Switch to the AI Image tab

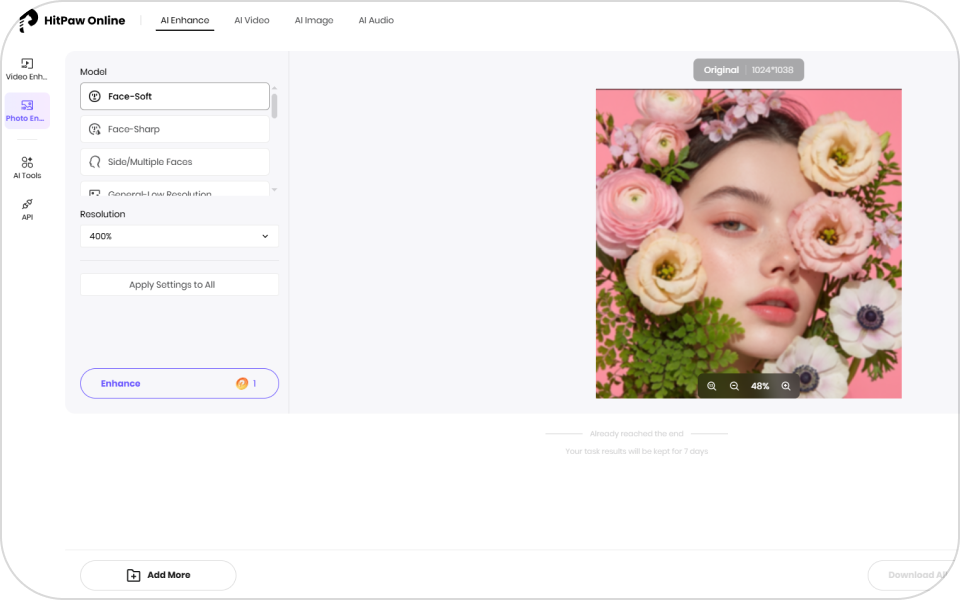[314, 20]
